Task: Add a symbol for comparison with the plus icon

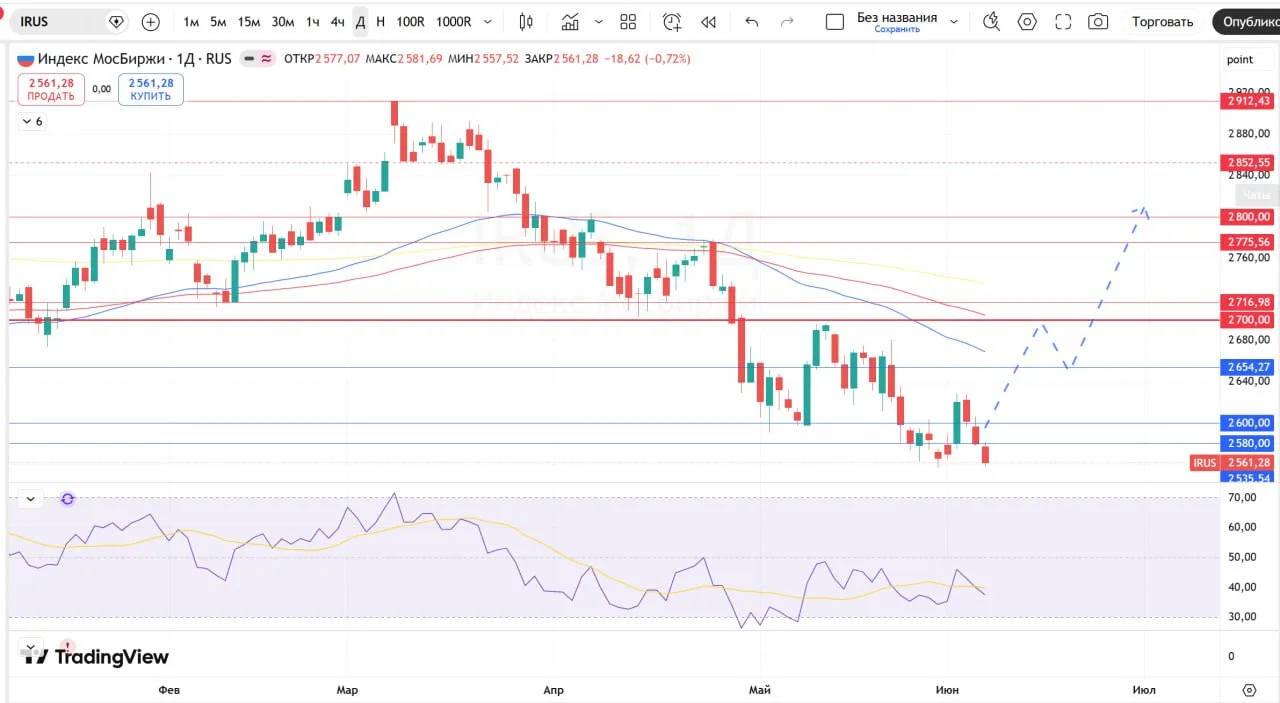Action: [151, 21]
